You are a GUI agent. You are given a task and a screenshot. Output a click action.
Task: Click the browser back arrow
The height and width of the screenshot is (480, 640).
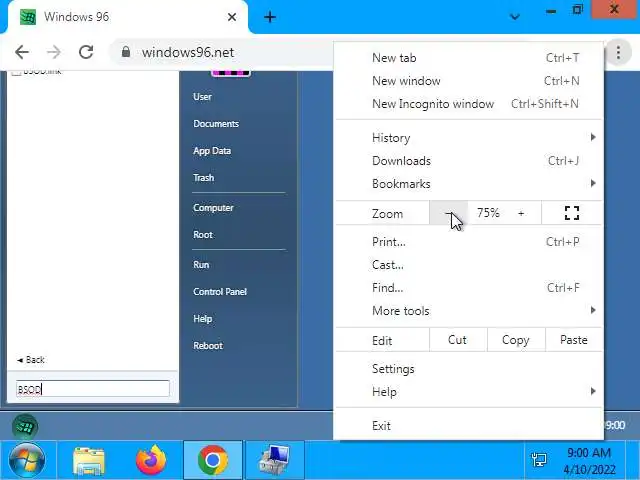pos(22,52)
